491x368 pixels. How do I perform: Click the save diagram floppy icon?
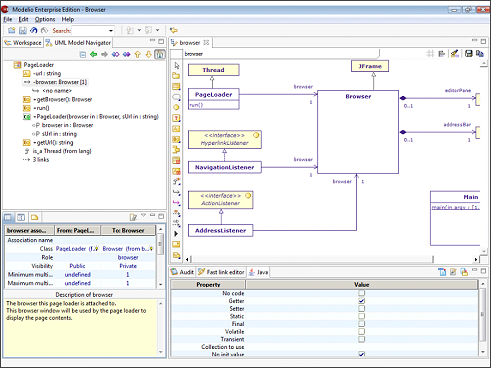coord(469,53)
